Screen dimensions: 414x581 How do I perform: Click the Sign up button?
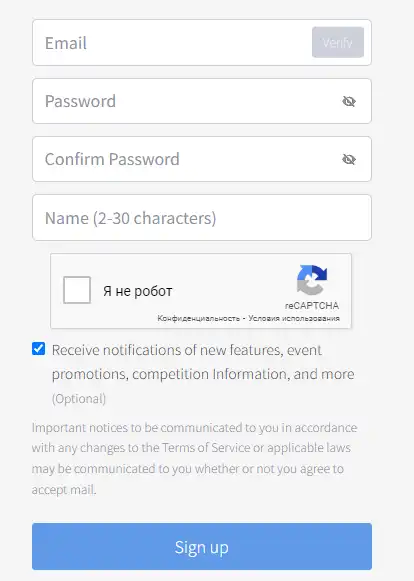point(202,547)
